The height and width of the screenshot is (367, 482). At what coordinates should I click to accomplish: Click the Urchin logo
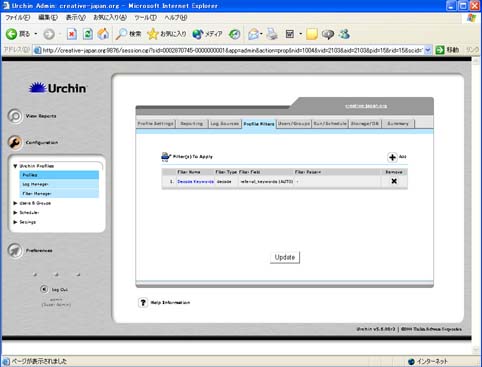(57, 88)
